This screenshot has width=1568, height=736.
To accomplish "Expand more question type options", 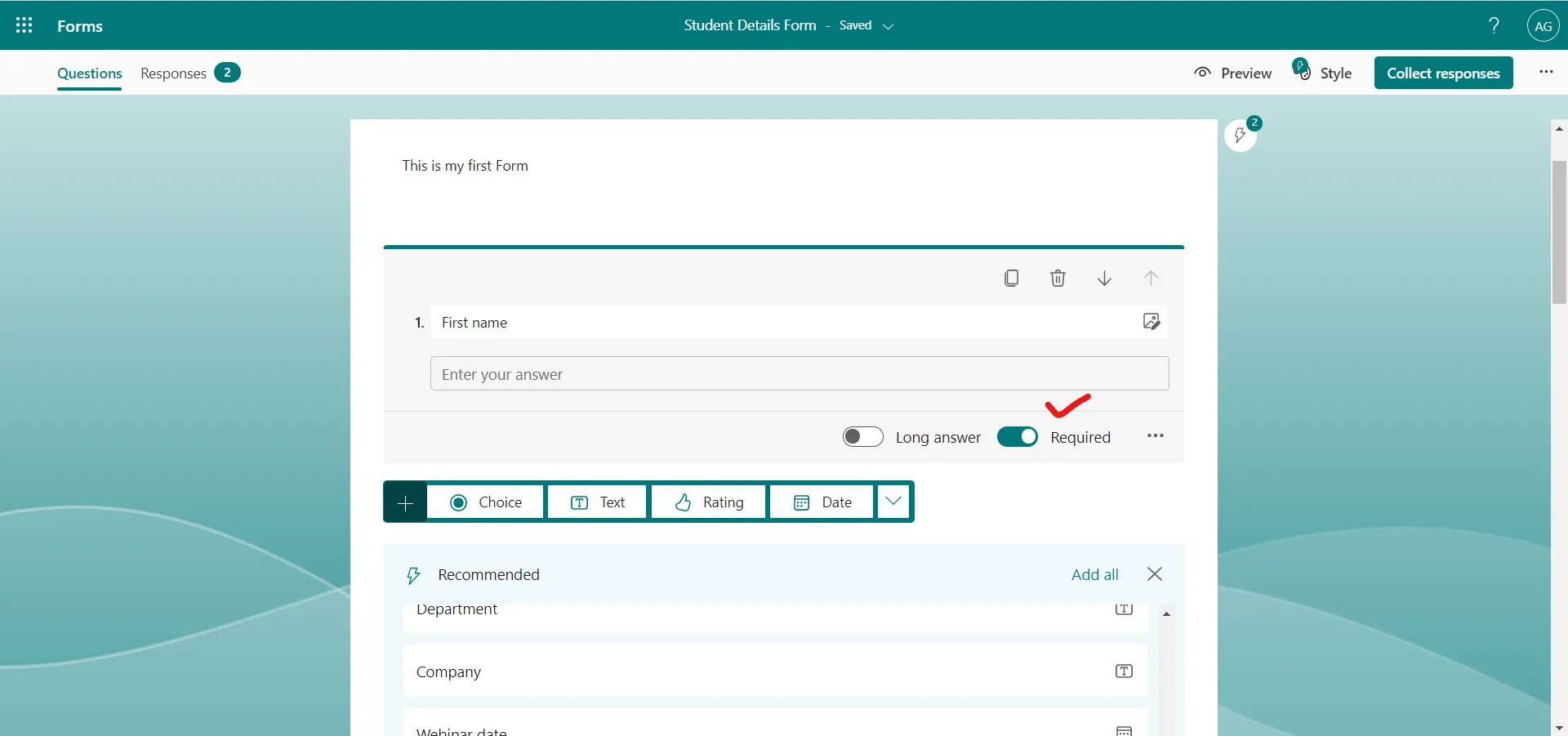I will 893,502.
